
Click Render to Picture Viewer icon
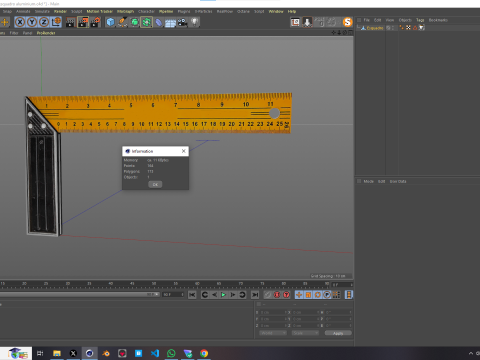pos(83,22)
